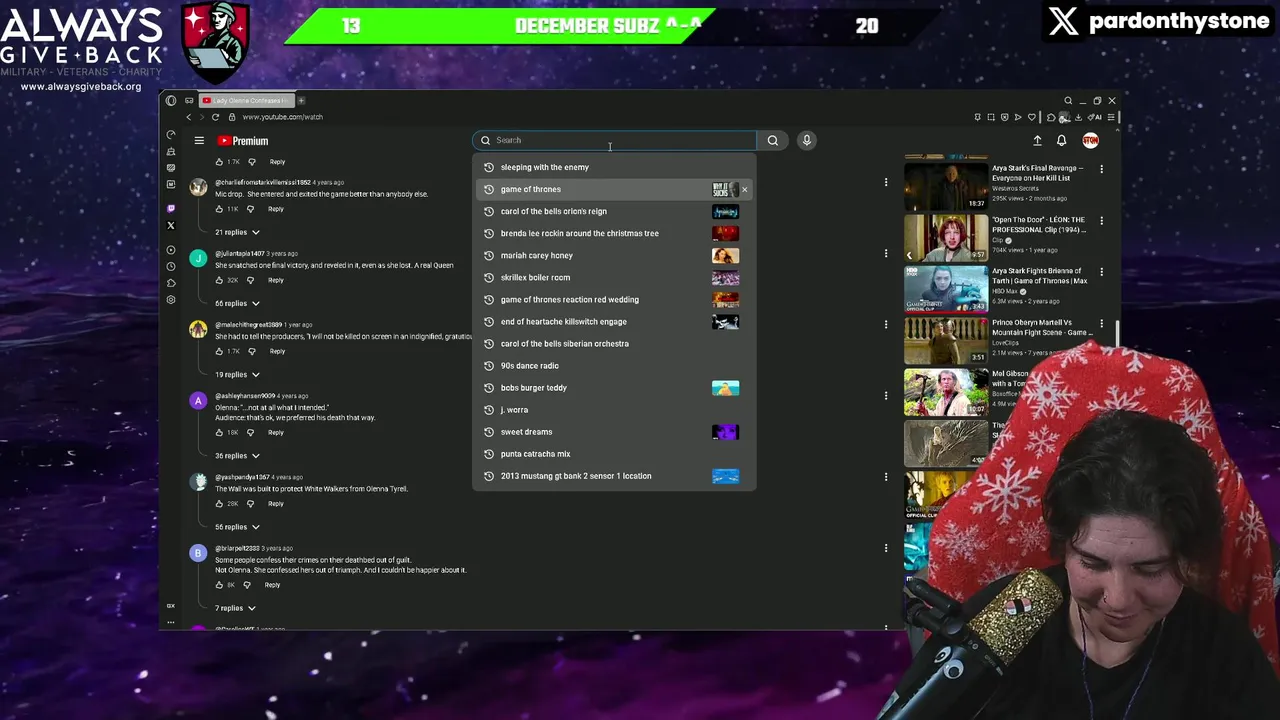Reply to @ashleyhansen9009's comment

pyautogui.click(x=276, y=432)
